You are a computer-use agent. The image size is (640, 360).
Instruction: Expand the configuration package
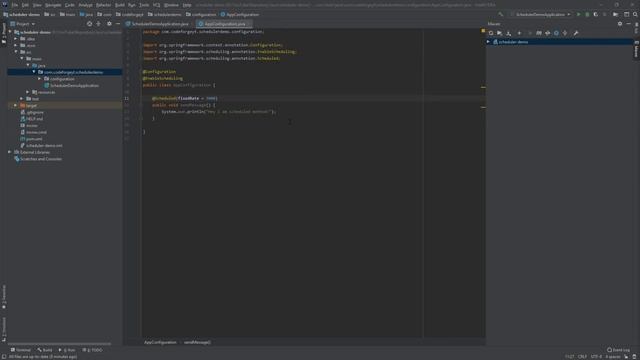(x=40, y=78)
